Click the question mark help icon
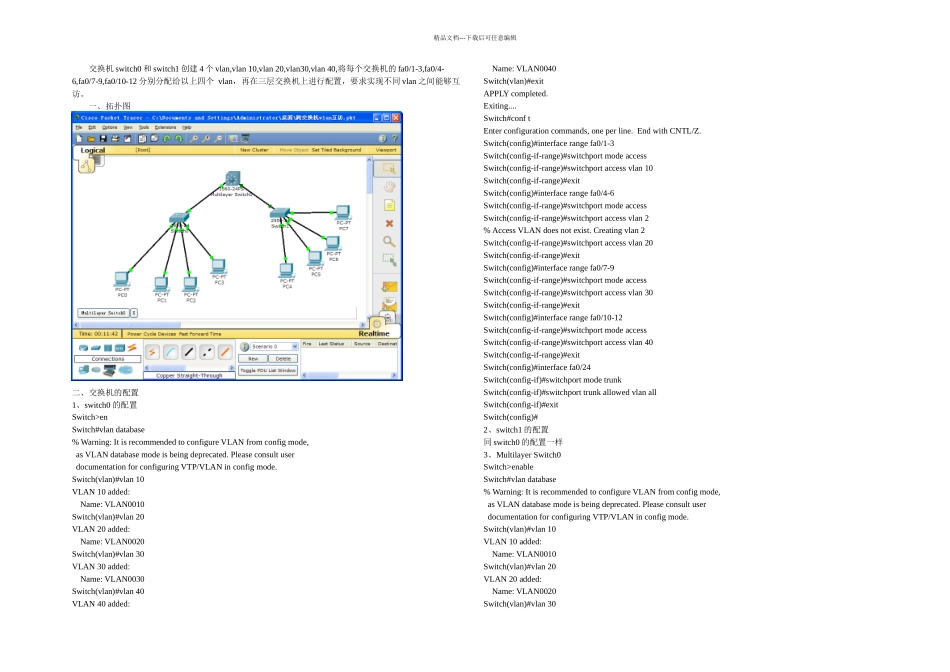Image resolution: width=950 pixels, height=672 pixels. (394, 139)
